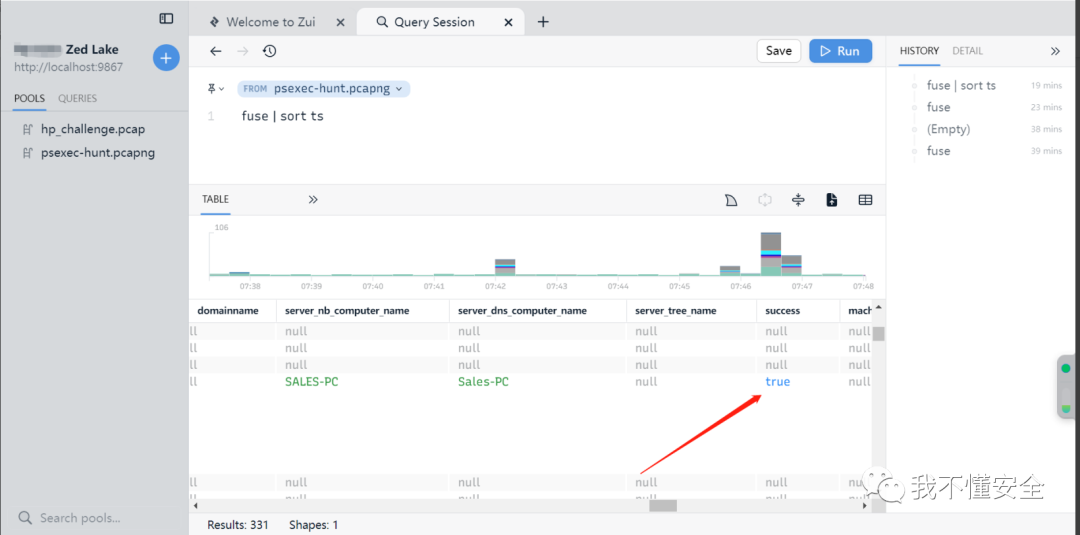Click the Save button
Image resolution: width=1080 pixels, height=535 pixels.
pyautogui.click(x=779, y=51)
